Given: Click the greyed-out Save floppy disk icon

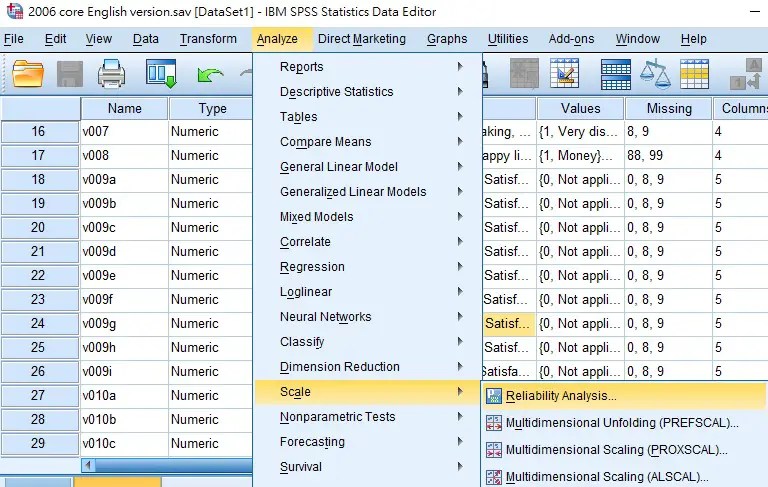Looking at the screenshot, I should coord(70,74).
